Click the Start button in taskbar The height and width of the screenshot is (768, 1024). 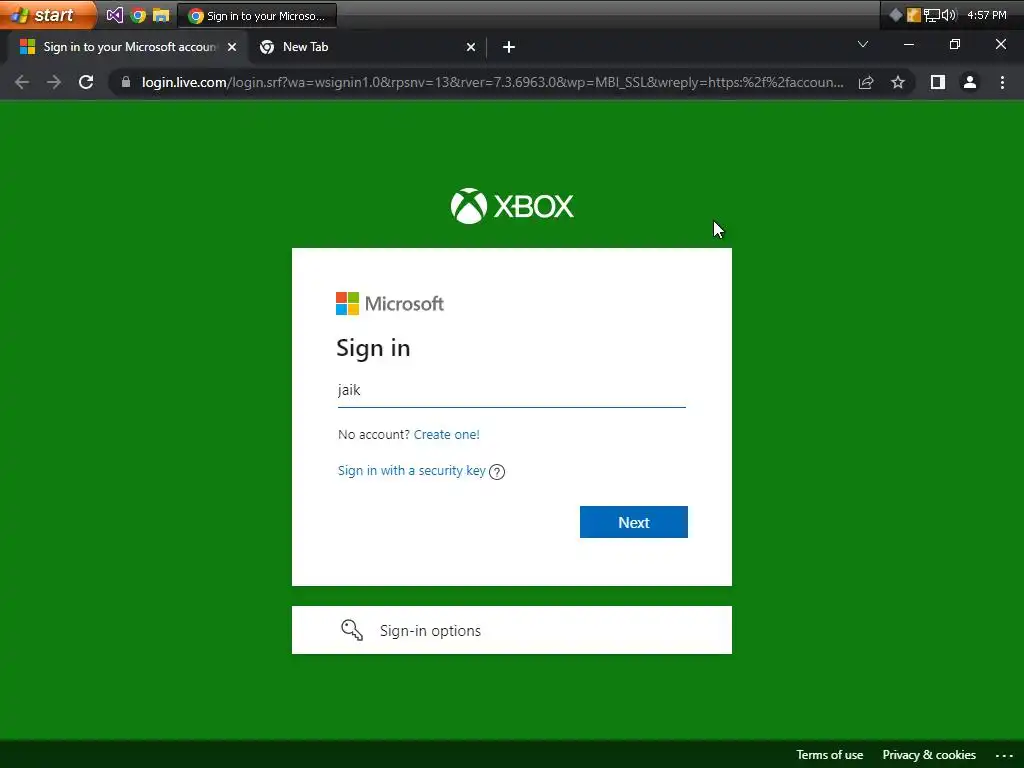point(46,14)
